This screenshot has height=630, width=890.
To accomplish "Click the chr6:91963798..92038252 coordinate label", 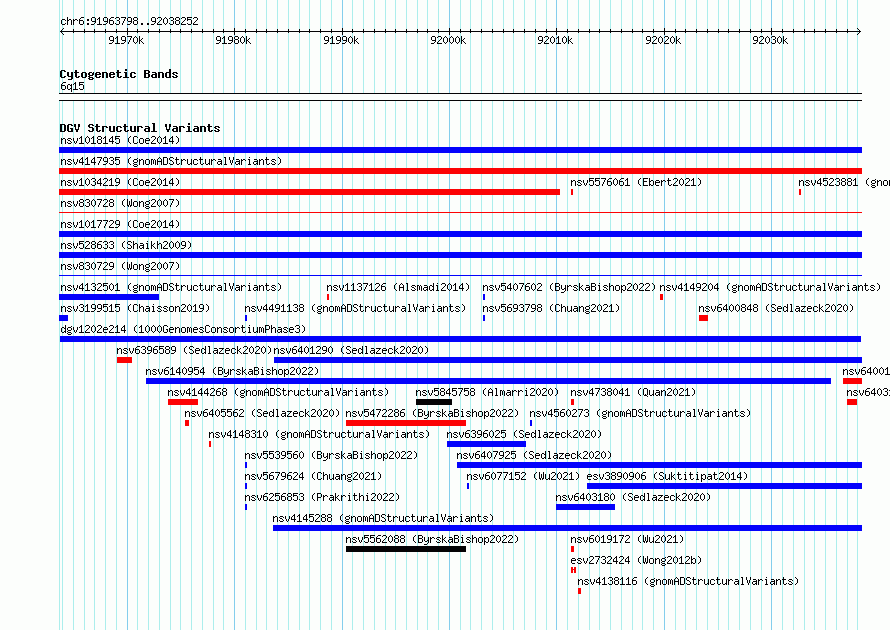I will [129, 22].
